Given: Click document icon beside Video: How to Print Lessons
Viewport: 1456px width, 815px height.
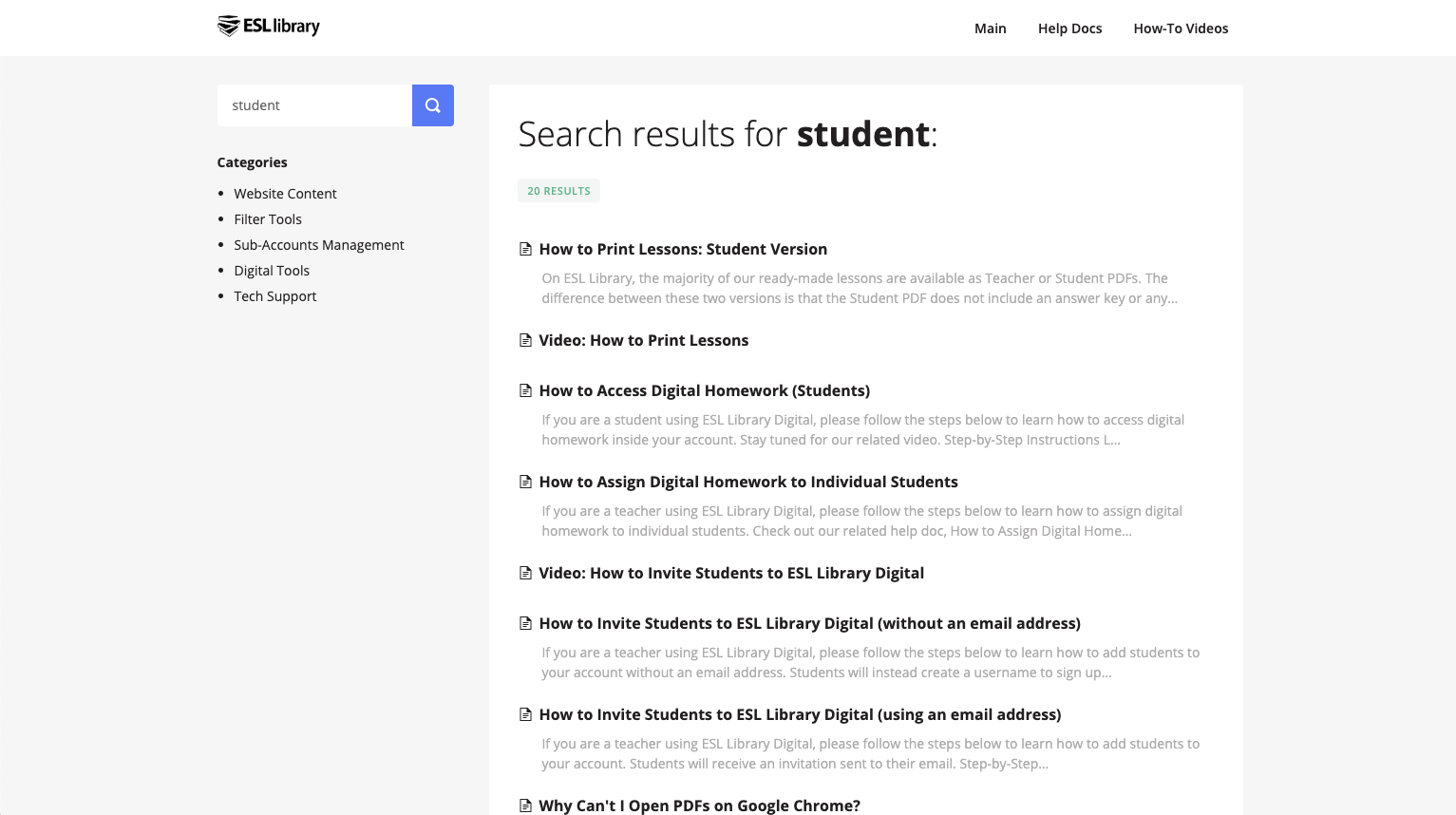Looking at the screenshot, I should pyautogui.click(x=525, y=340).
